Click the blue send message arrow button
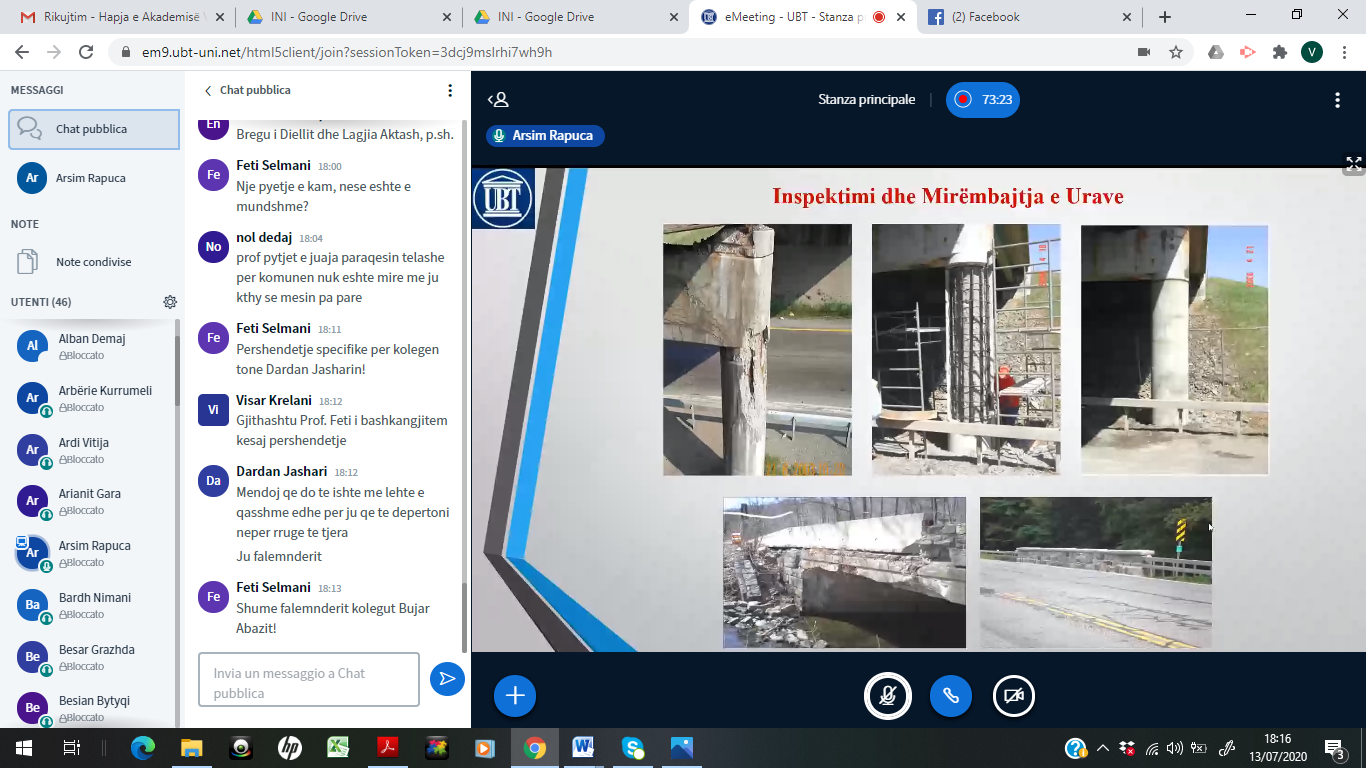The image size is (1366, 768). point(447,679)
